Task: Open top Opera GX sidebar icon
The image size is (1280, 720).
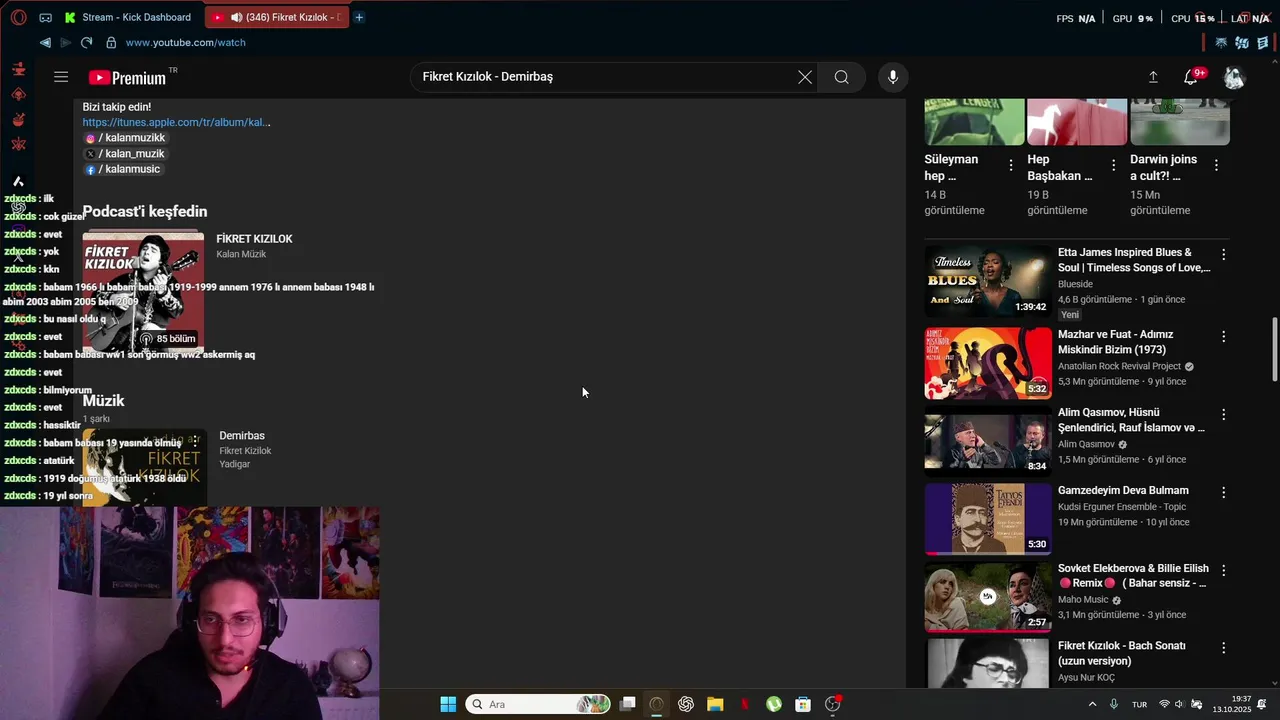Action: [x=18, y=70]
